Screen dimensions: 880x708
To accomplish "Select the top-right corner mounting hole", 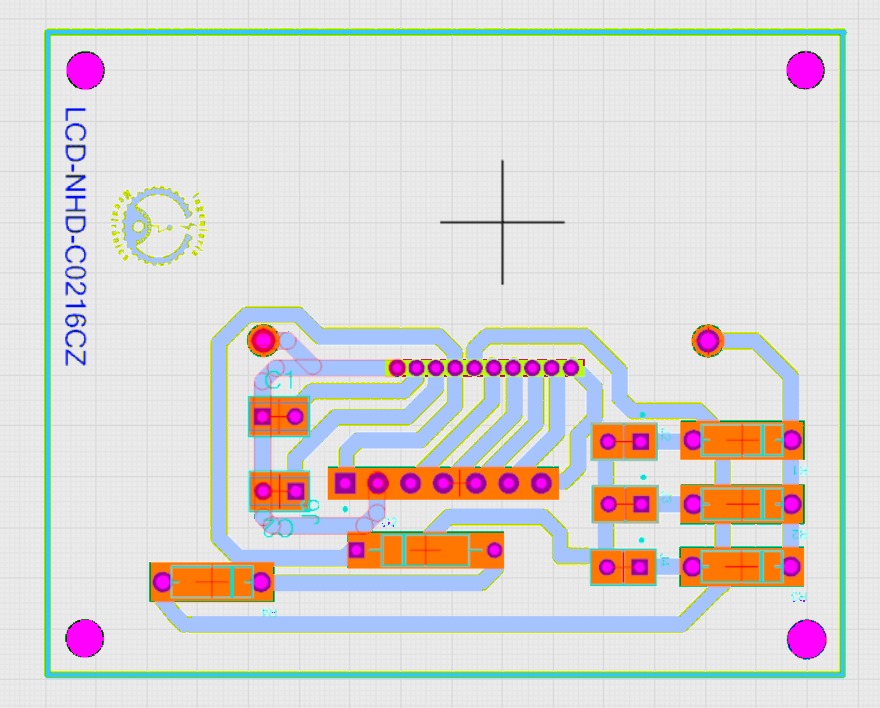I will pyautogui.click(x=805, y=70).
